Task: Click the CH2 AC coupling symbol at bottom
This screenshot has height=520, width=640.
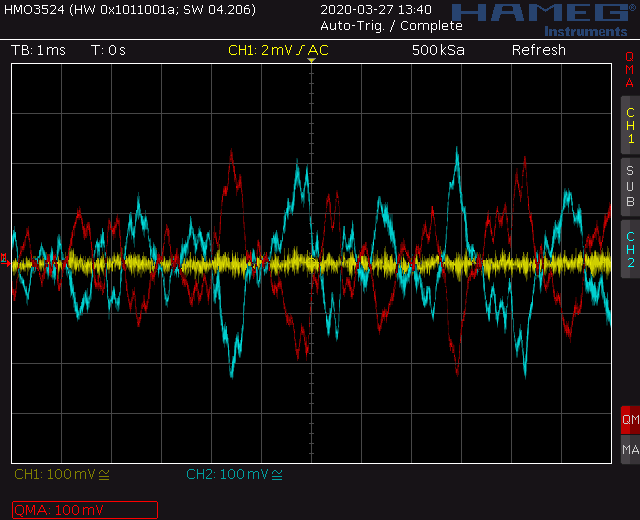Action: pyautogui.click(x=277, y=474)
